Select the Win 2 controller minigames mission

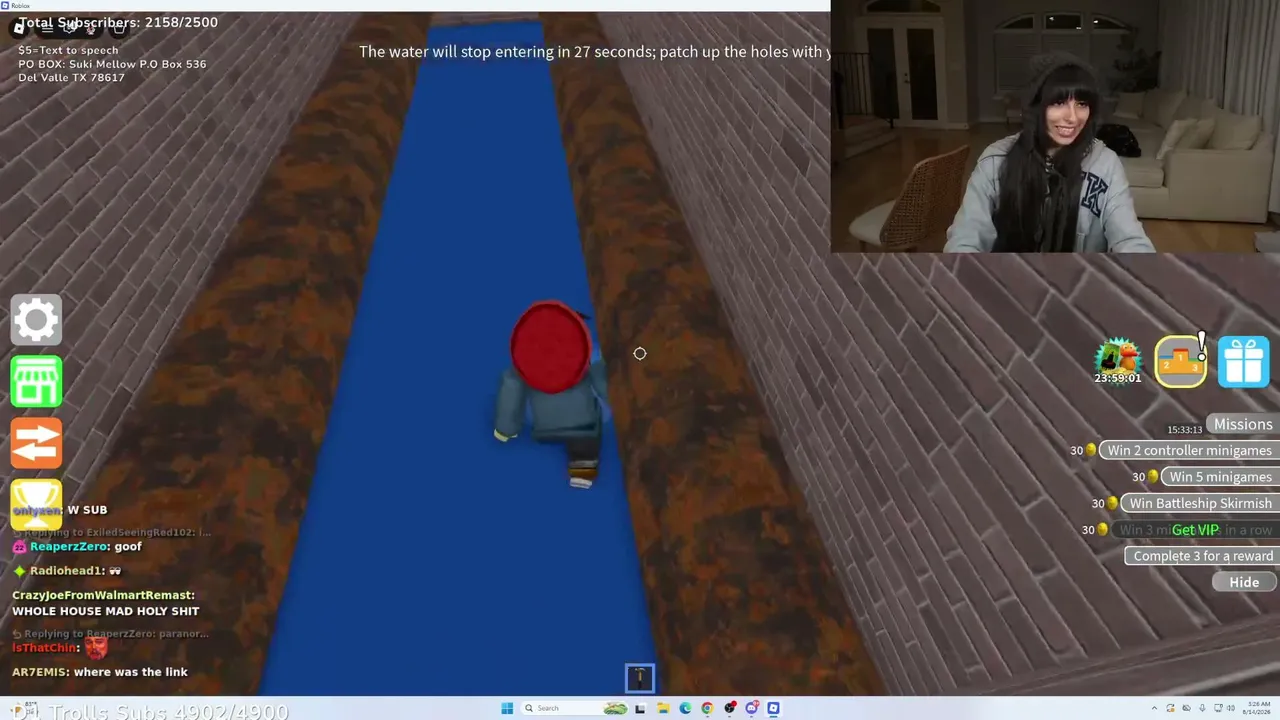[x=1189, y=450]
